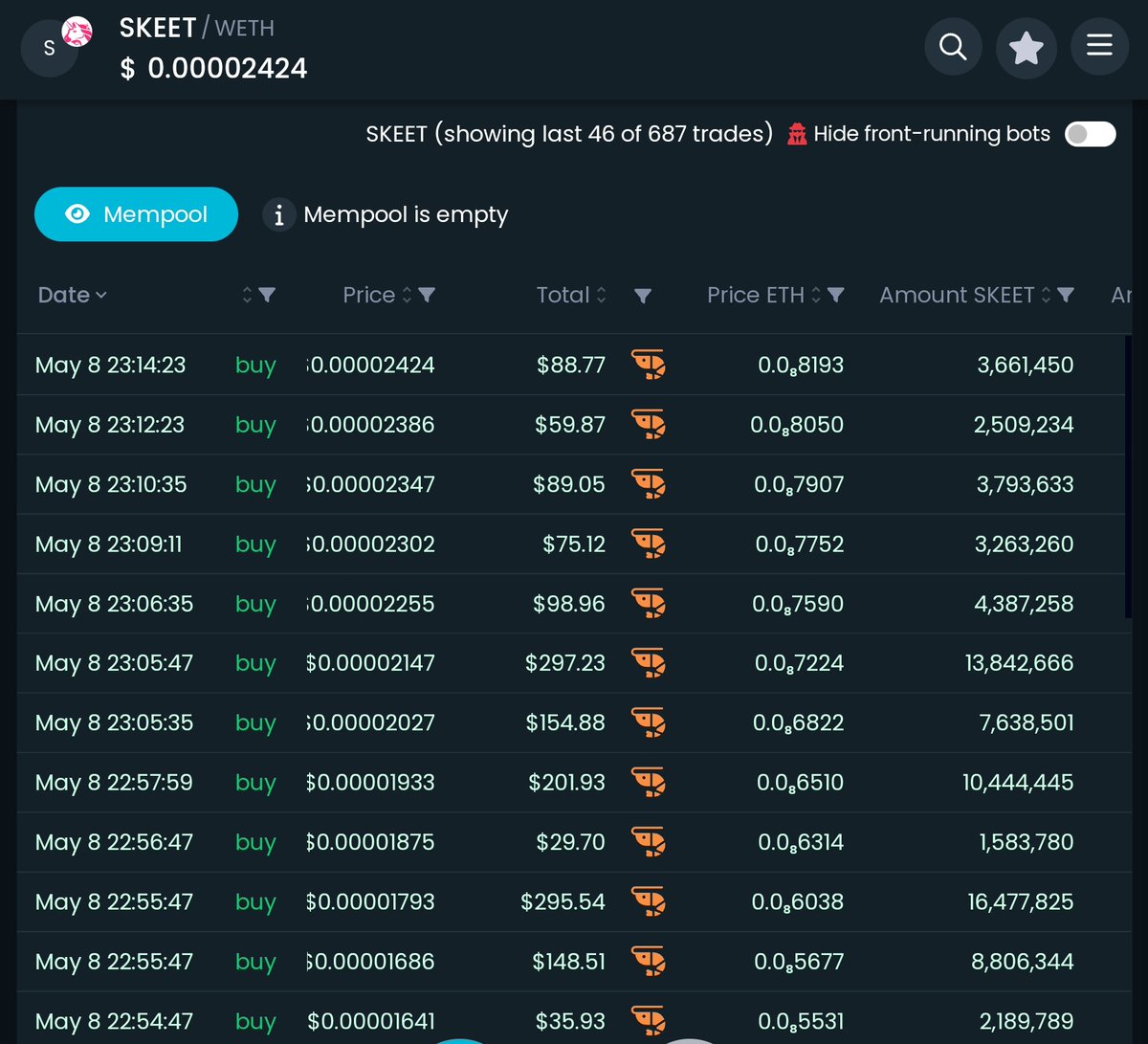The image size is (1148, 1044).
Task: Toggle Hide front-running bots switch
Action: click(x=1091, y=134)
